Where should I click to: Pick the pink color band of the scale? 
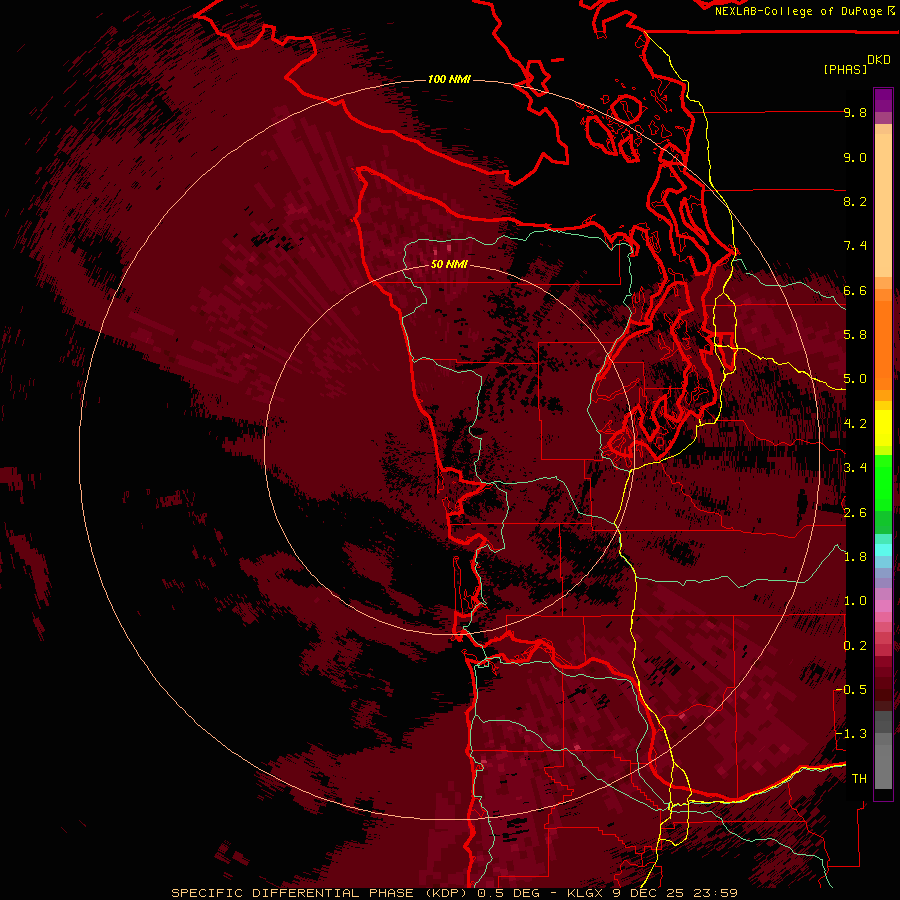[883, 606]
